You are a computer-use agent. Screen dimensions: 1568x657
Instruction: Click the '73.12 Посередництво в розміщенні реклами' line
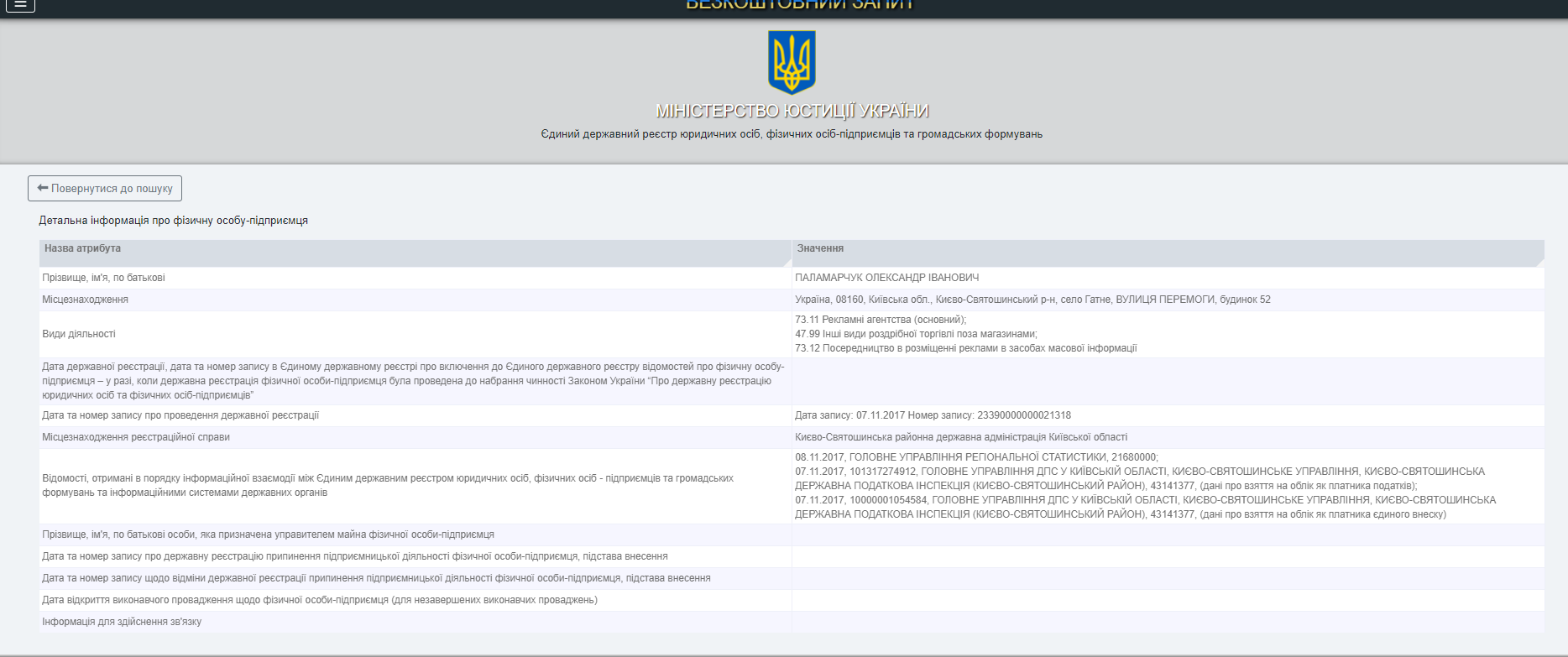(965, 348)
